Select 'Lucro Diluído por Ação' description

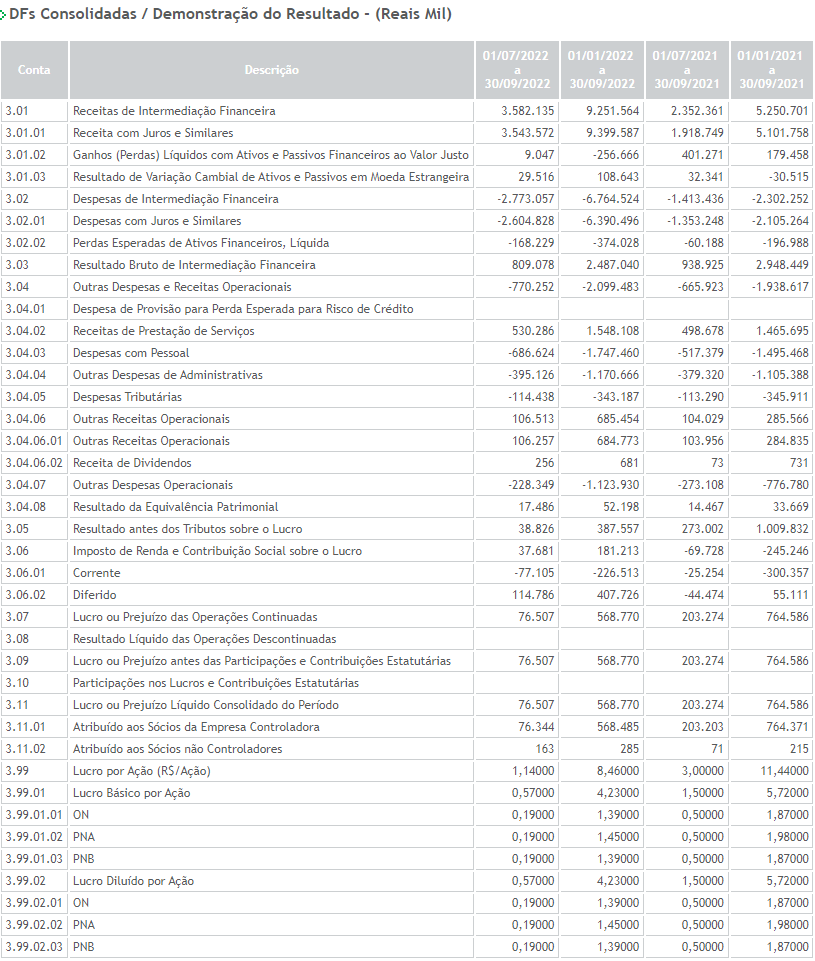point(134,882)
